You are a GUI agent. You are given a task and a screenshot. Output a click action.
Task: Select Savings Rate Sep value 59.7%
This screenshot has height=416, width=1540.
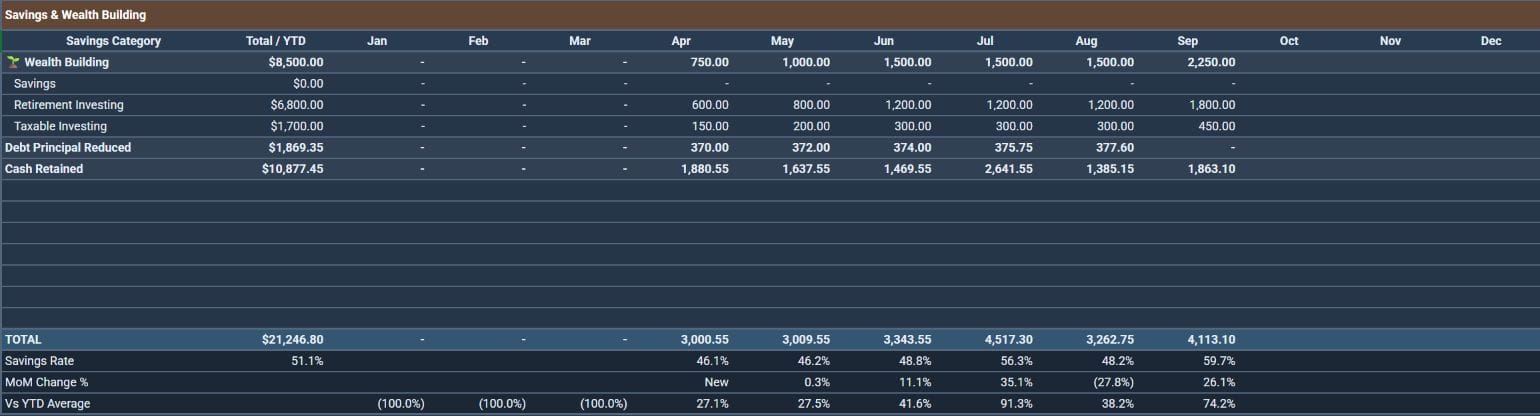tap(1220, 361)
